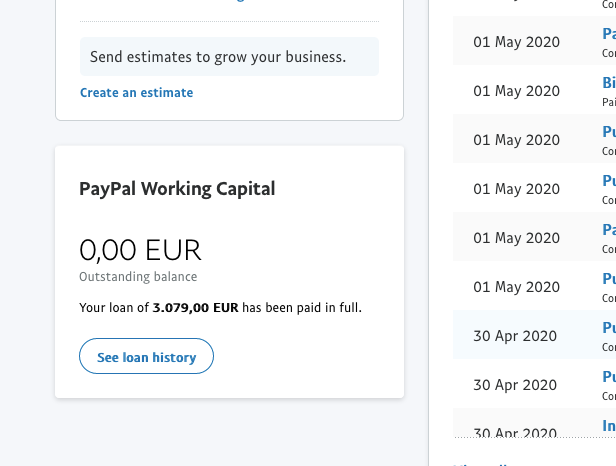Open the 'Pa' link in topmost 01 May row

(609, 34)
